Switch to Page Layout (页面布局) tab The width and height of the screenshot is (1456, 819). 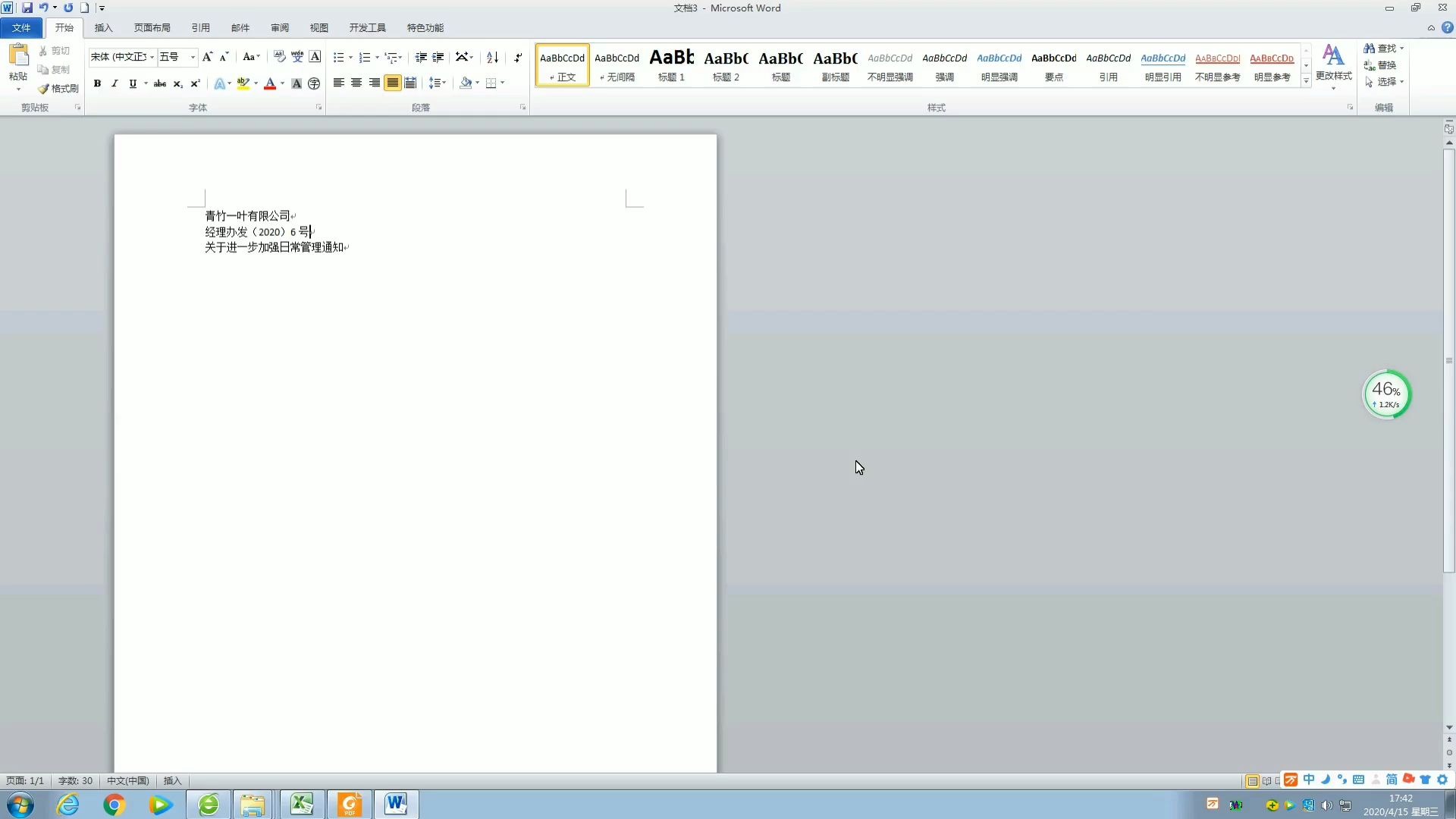pyautogui.click(x=152, y=28)
